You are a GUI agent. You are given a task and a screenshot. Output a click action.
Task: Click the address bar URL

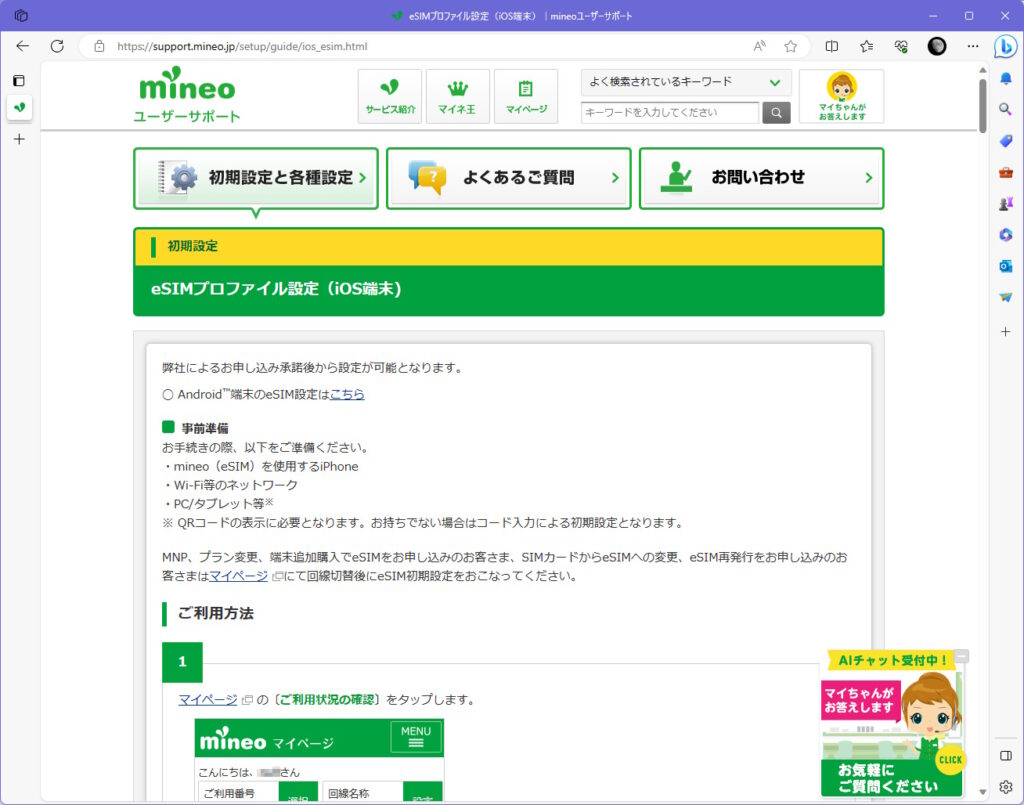(x=242, y=46)
